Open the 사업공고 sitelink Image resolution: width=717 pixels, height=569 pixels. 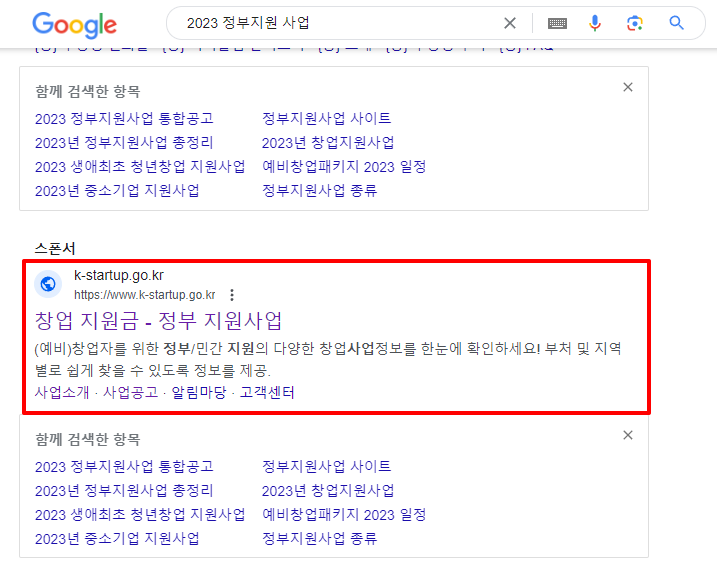tap(130, 392)
